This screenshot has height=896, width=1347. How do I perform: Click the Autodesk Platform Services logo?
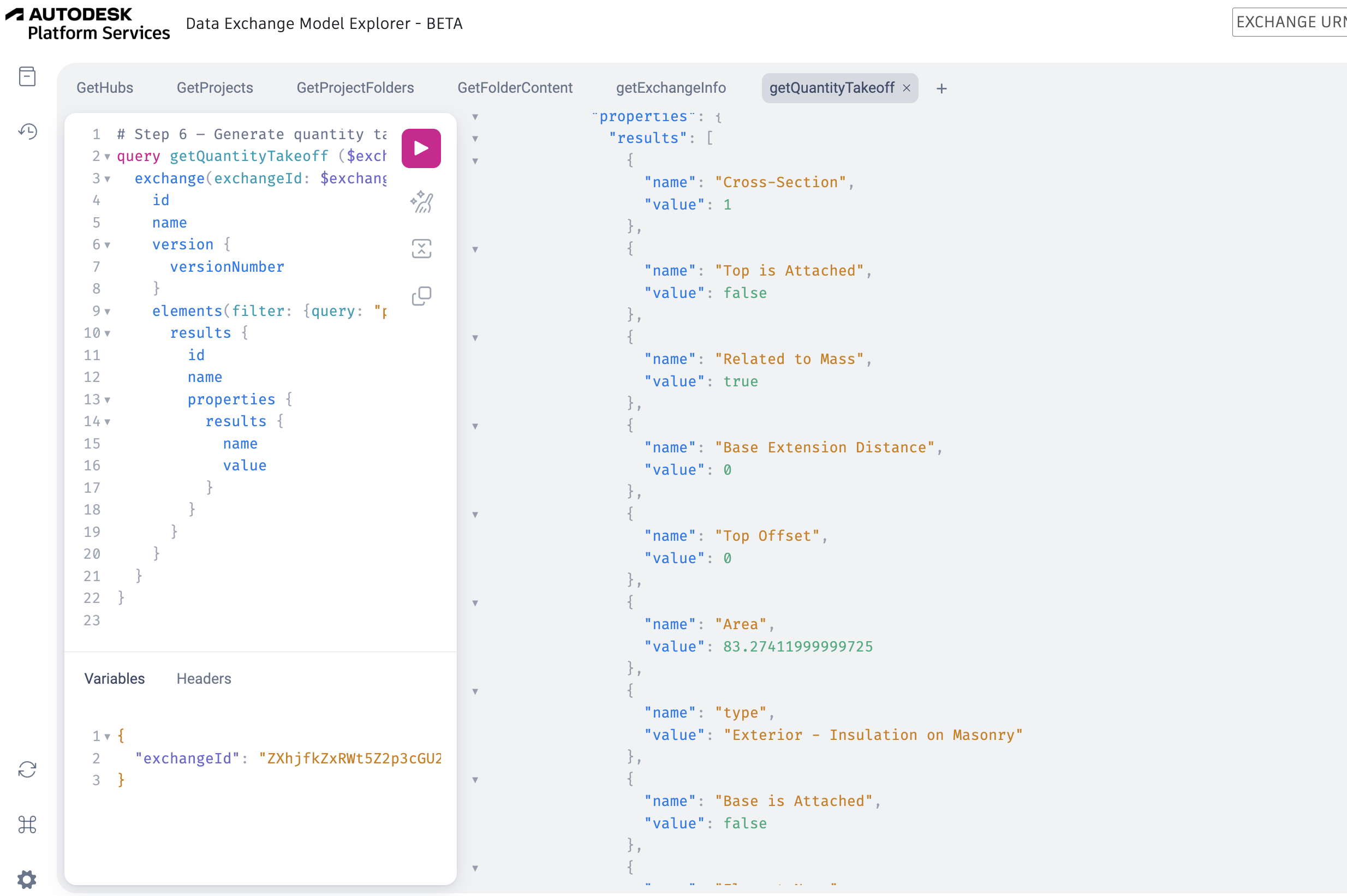pyautogui.click(x=87, y=23)
